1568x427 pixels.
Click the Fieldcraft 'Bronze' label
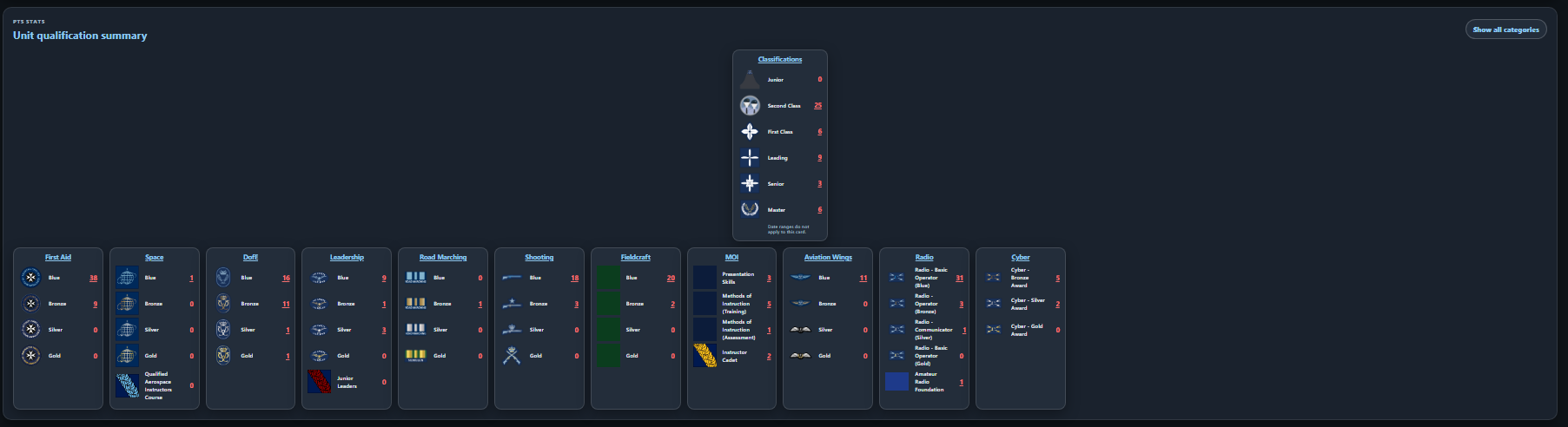click(x=635, y=304)
